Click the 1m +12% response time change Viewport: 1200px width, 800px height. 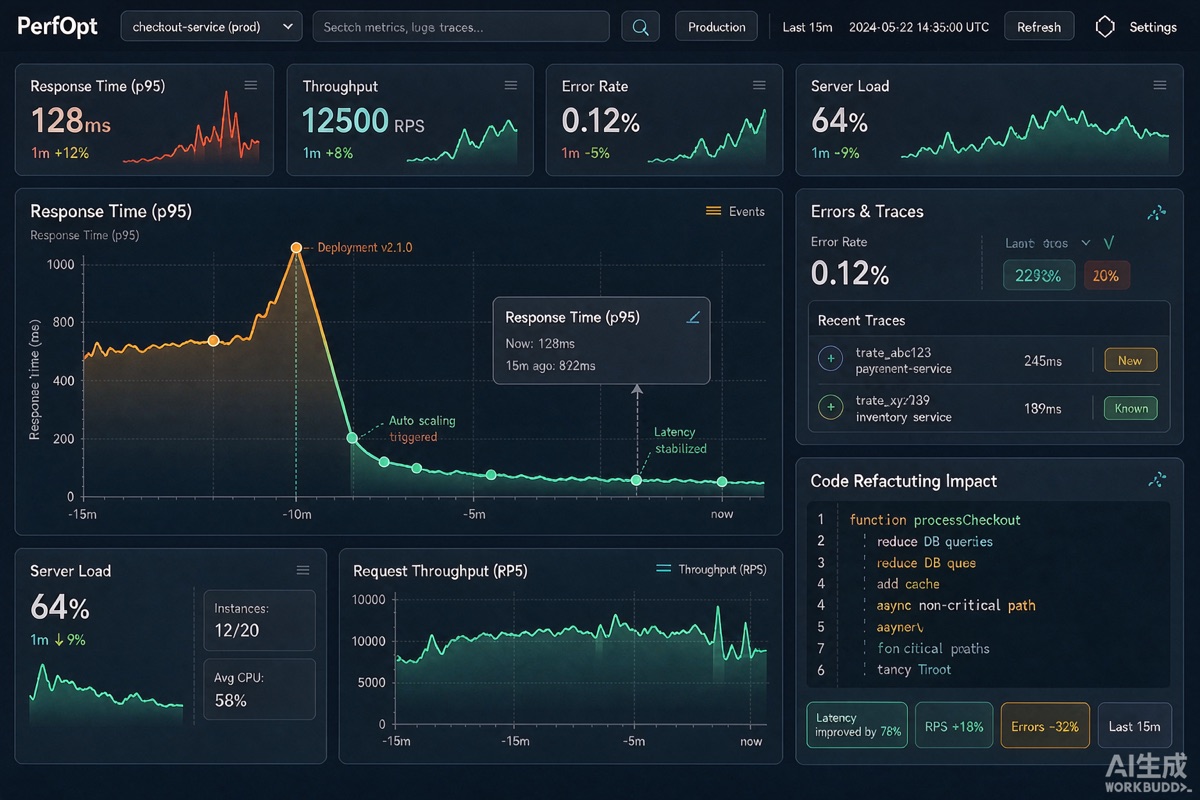click(x=60, y=153)
